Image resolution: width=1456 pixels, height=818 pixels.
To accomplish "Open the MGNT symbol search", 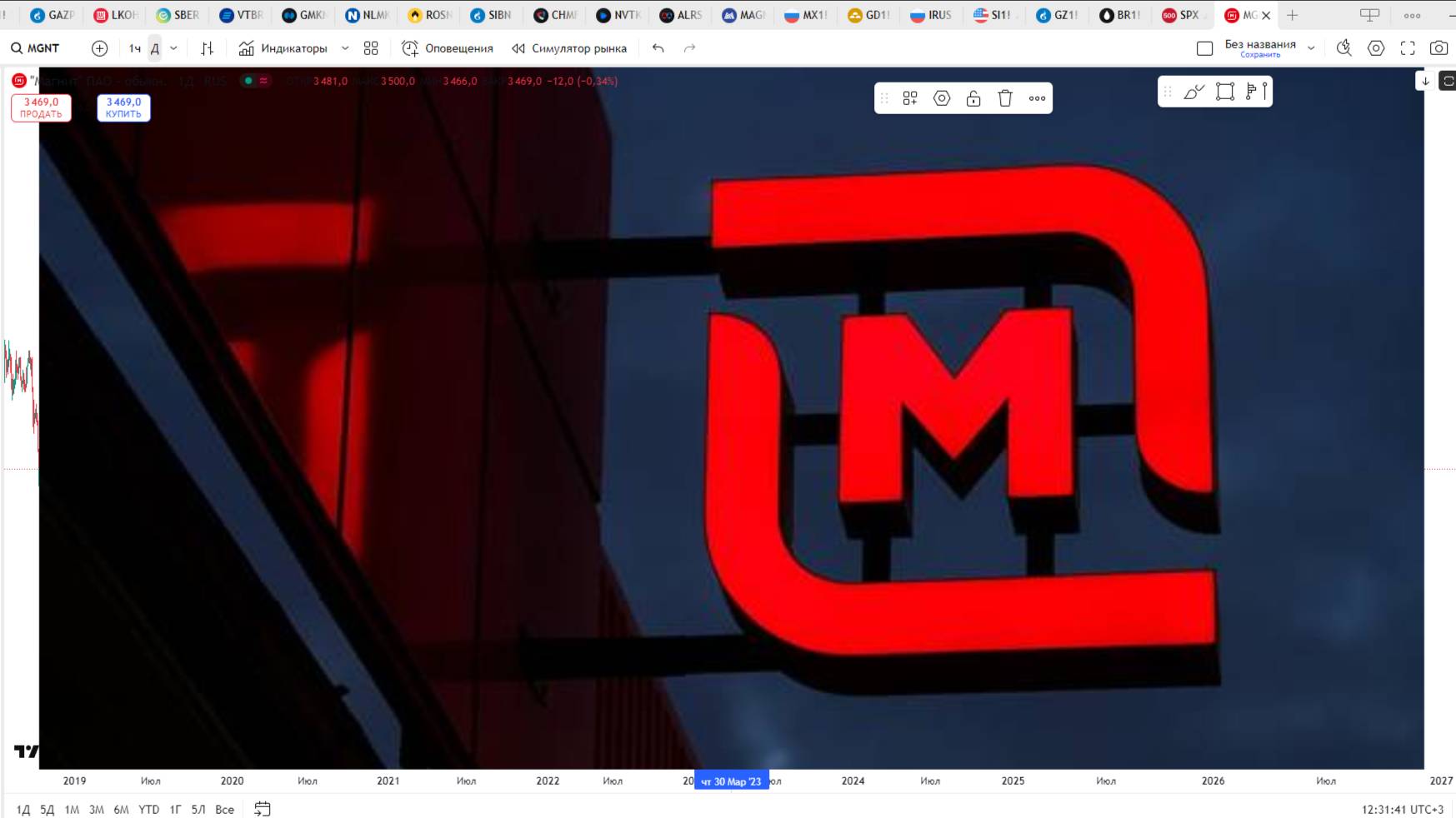I will point(35,48).
